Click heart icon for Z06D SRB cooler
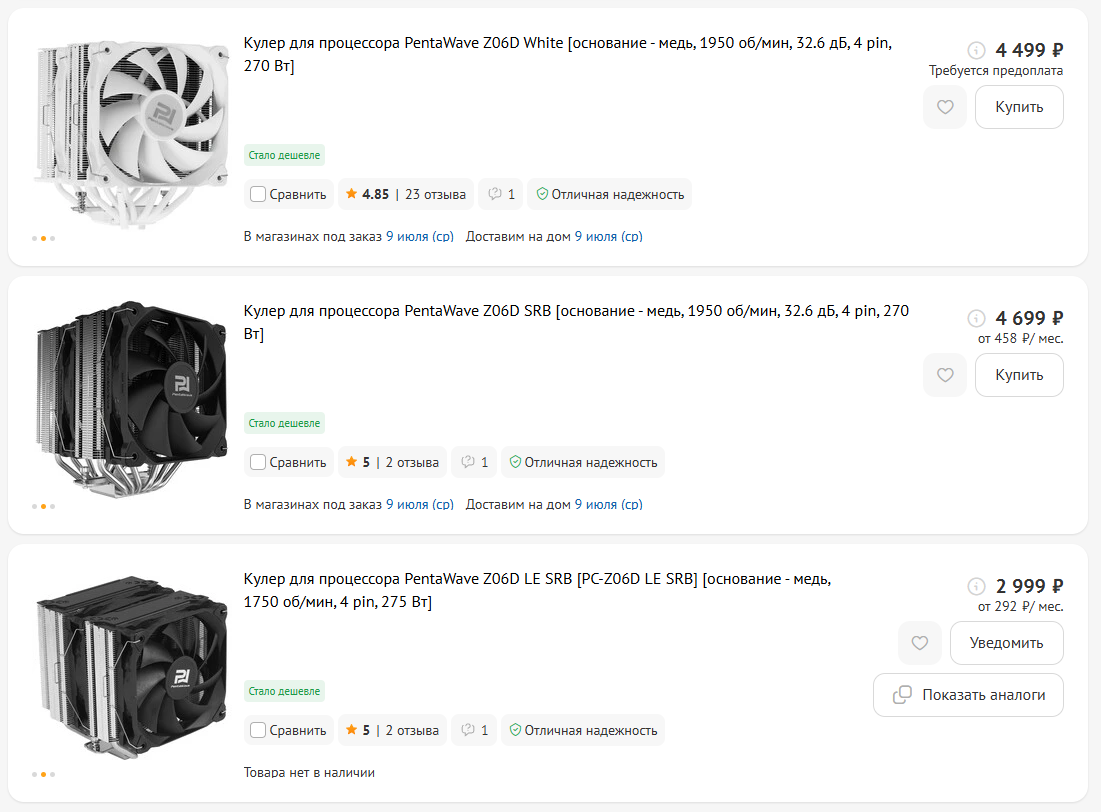Viewport: 1101px width, 812px height. click(945, 375)
